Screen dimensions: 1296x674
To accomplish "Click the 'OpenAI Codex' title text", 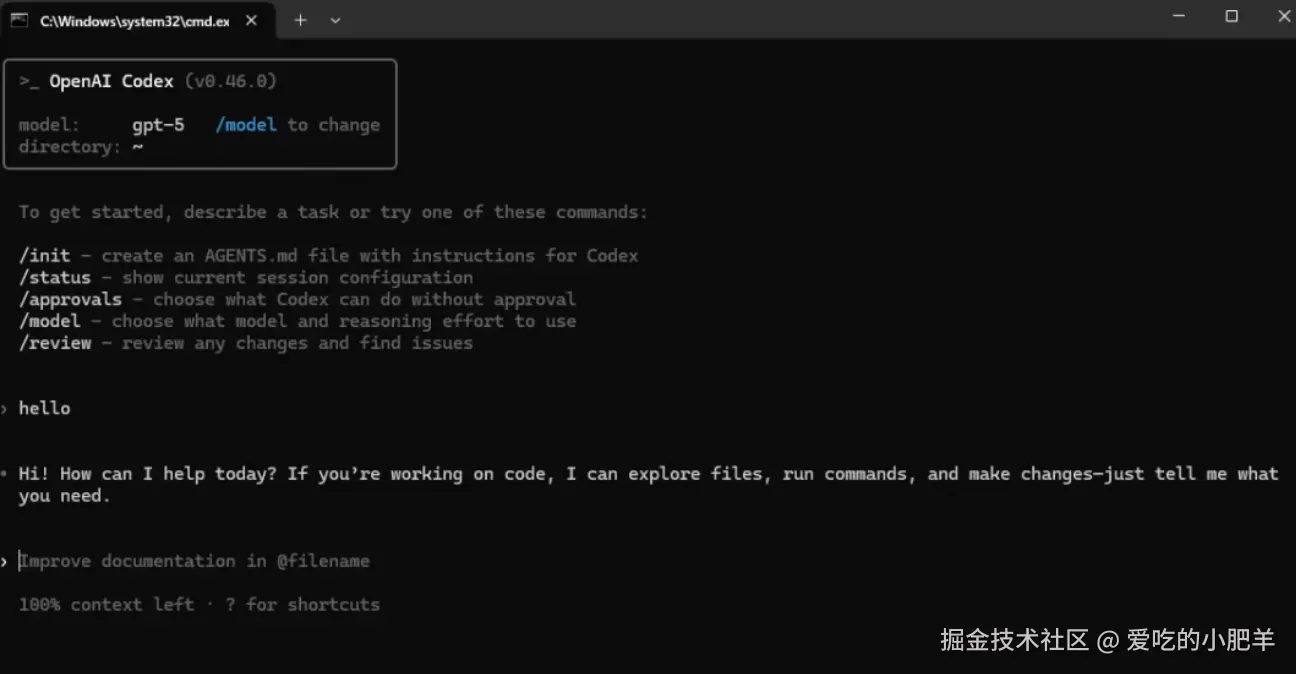I will [111, 82].
